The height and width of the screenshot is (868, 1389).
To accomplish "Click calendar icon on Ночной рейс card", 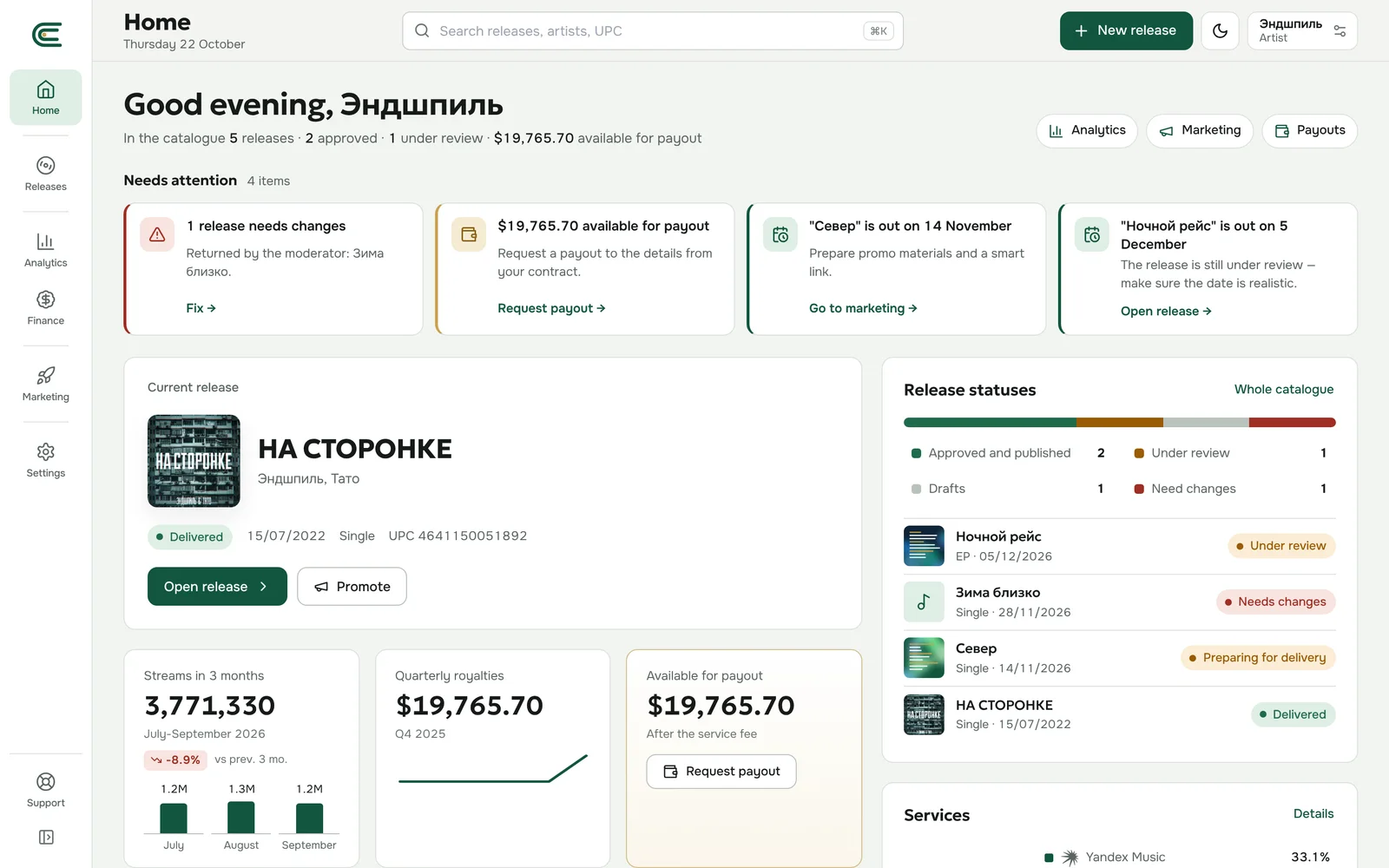I will point(1092,234).
